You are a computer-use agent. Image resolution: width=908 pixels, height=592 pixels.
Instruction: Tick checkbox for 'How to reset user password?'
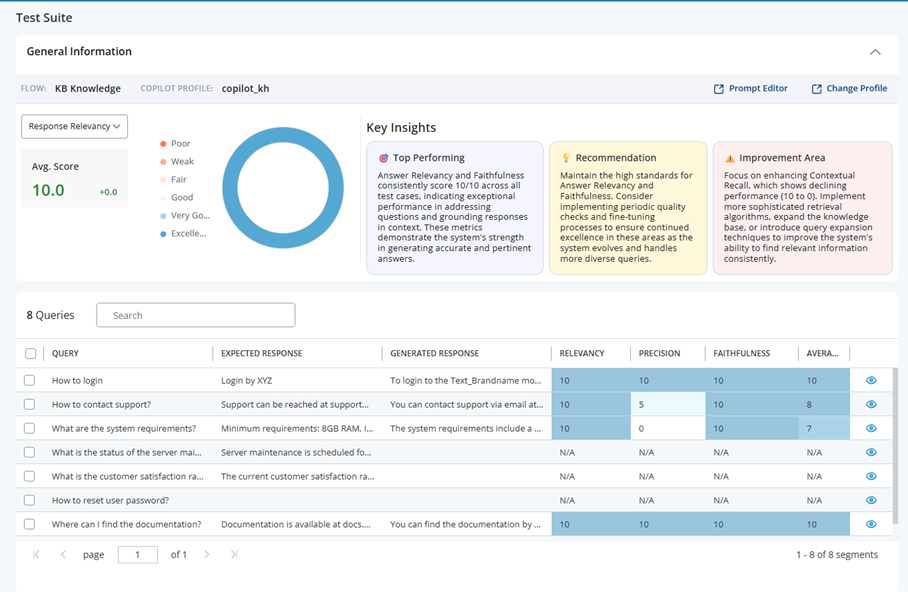30,500
